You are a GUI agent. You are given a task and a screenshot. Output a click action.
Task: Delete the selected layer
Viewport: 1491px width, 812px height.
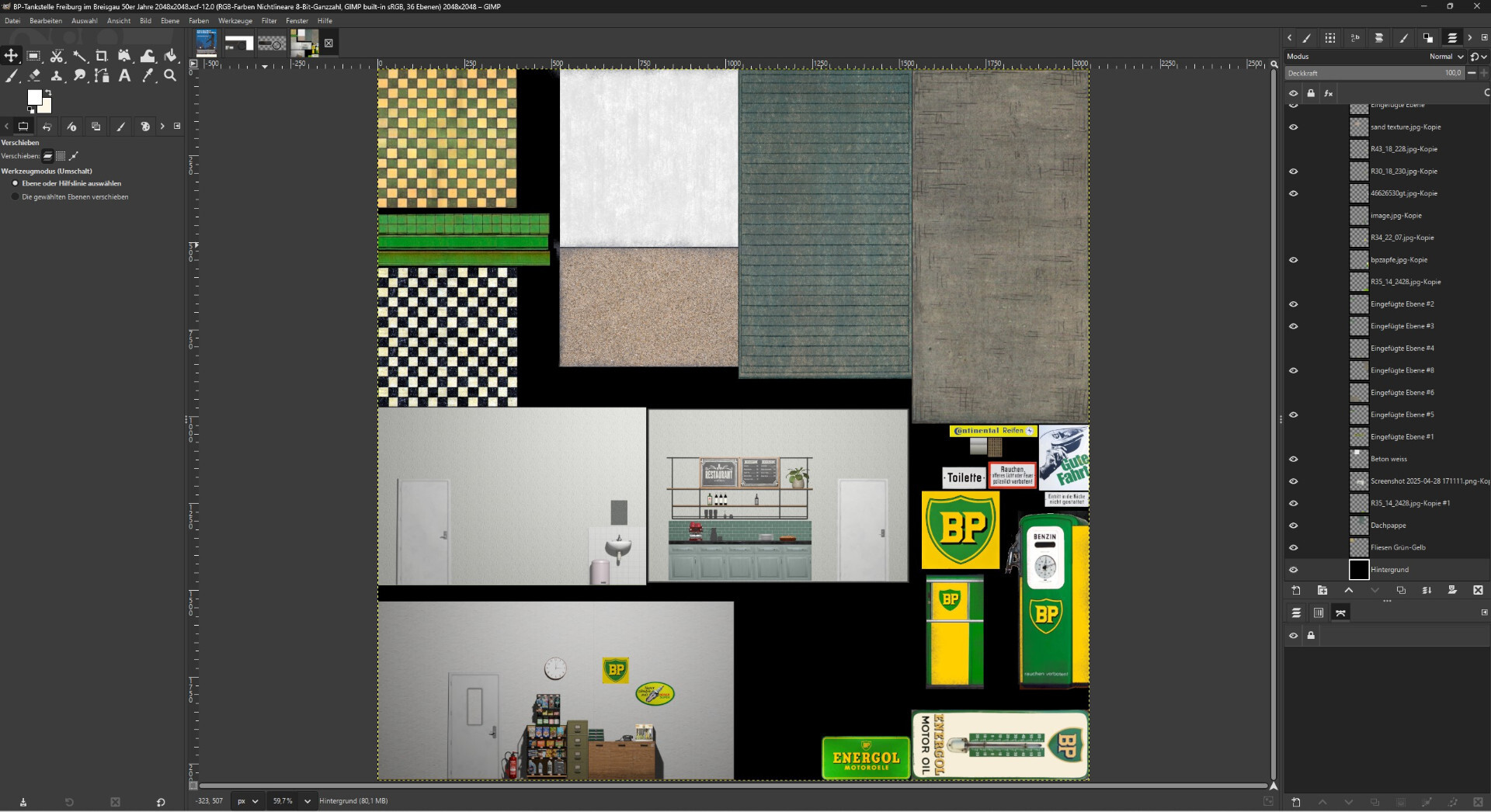(x=1478, y=591)
